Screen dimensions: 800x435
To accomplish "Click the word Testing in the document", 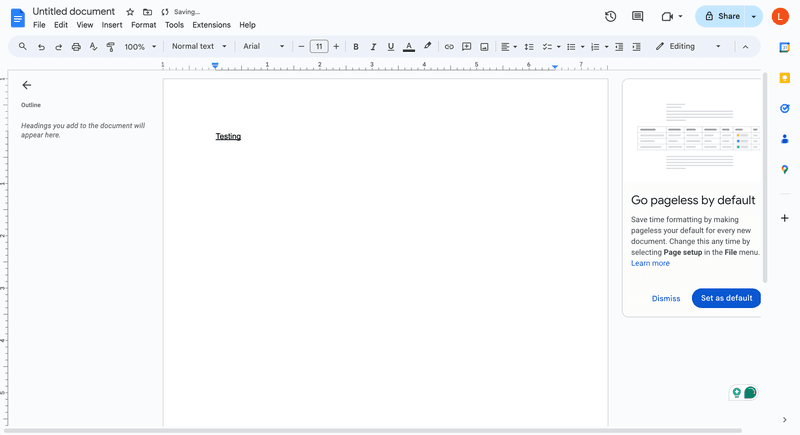I will pyautogui.click(x=228, y=136).
